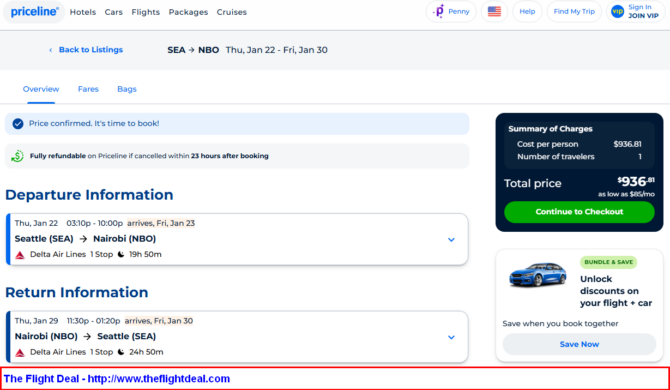Click the Return Information heading
The width and height of the screenshot is (670, 390).
[76, 293]
